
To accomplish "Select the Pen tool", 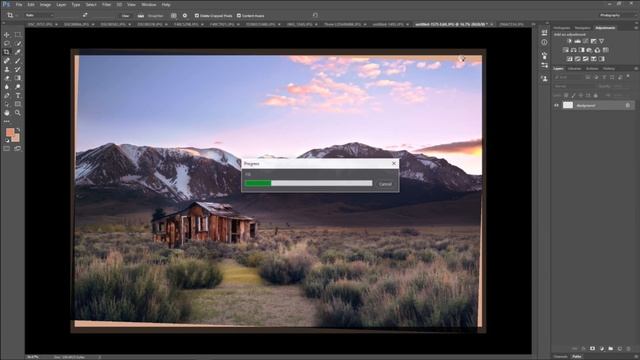I will 7,96.
